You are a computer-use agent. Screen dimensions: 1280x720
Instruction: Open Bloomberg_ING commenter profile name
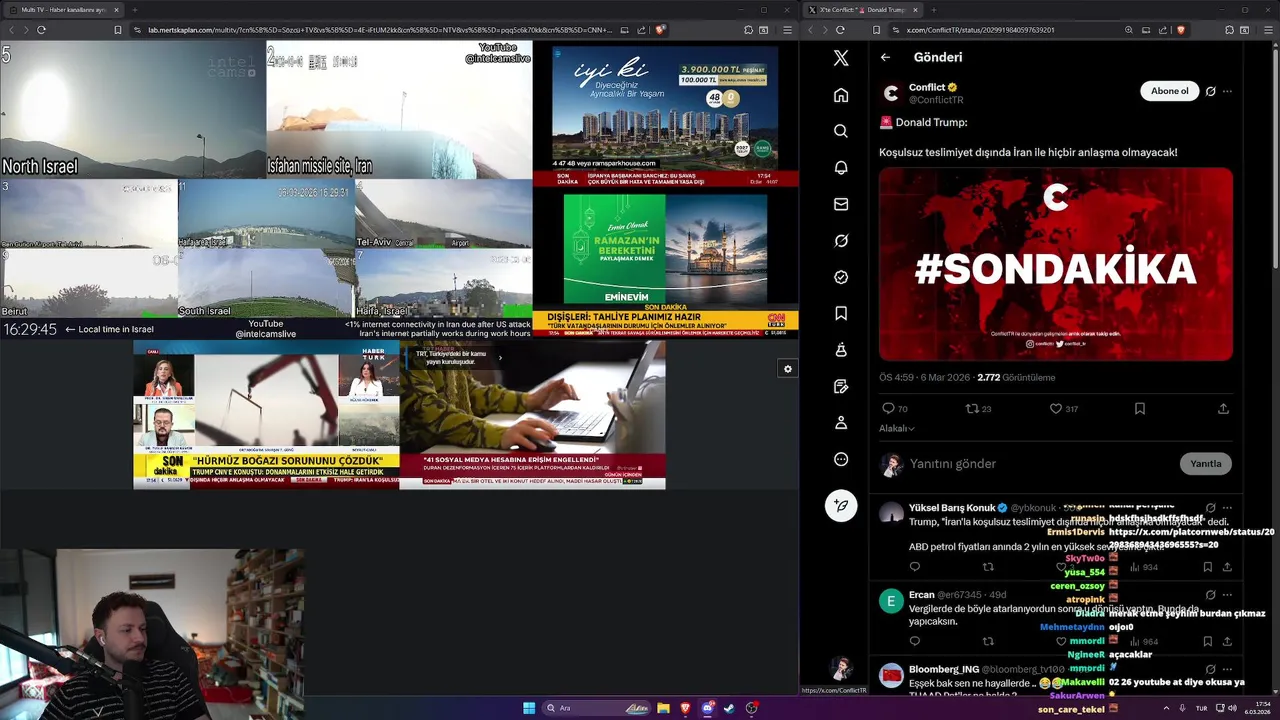943,669
